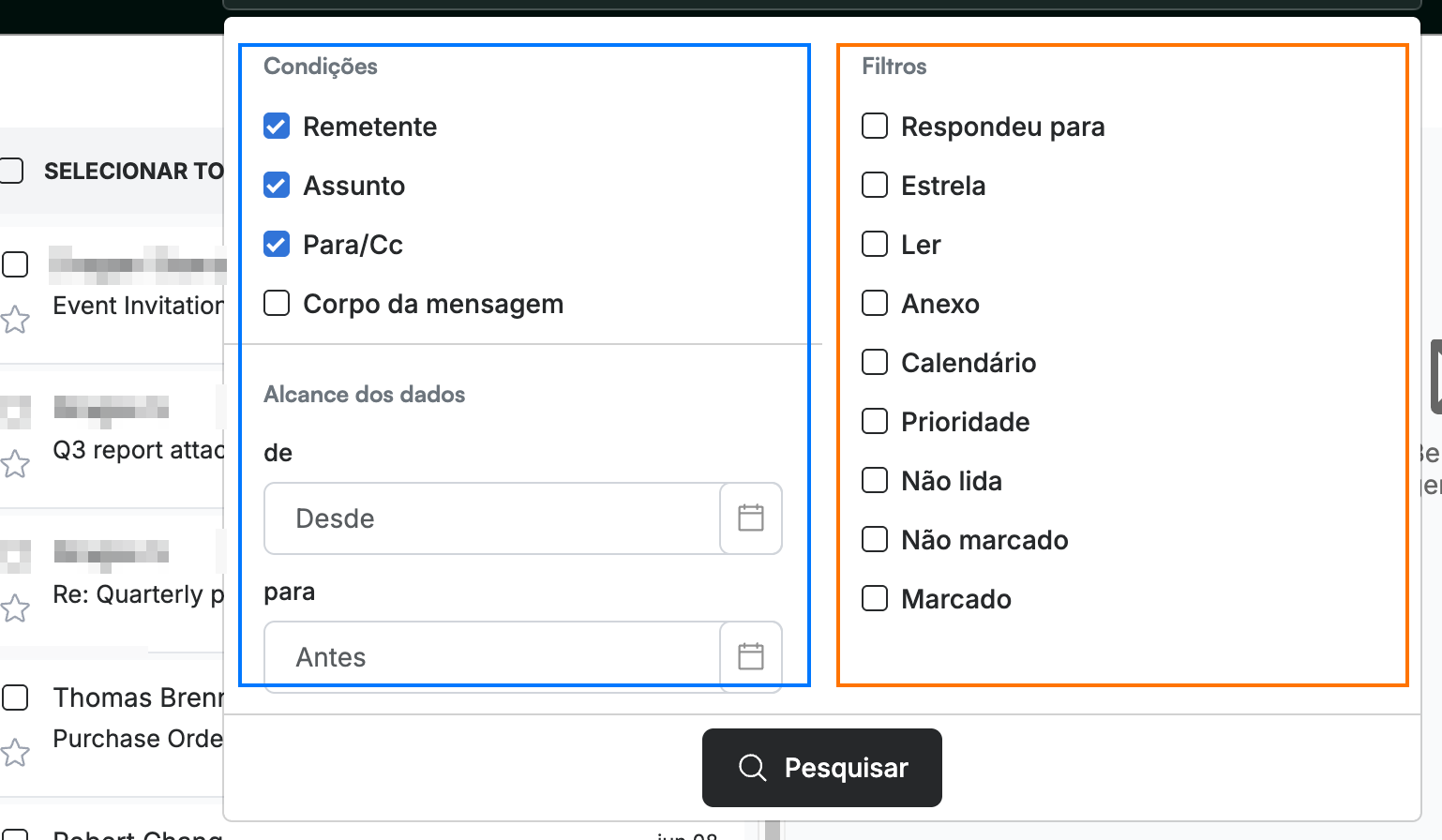Enable the Não lida filter
Image resolution: width=1442 pixels, height=840 pixels.
(x=875, y=480)
